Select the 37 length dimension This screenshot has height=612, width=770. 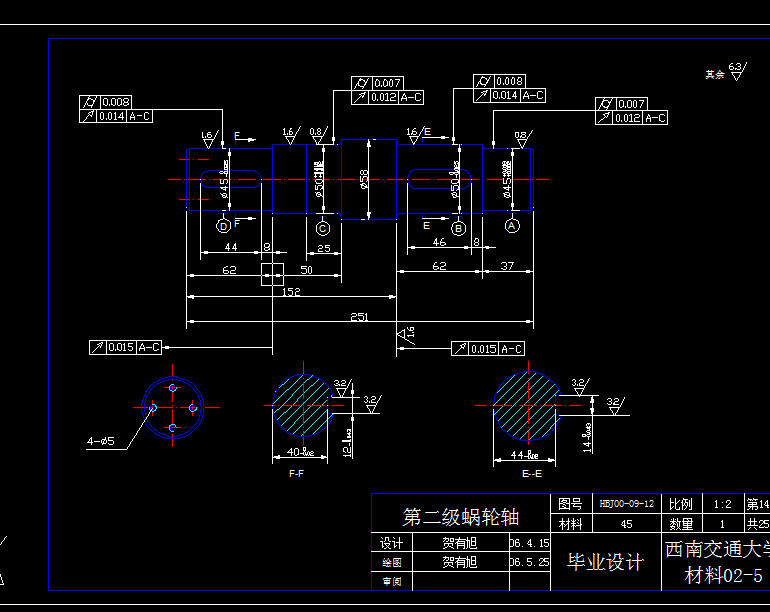pos(507,266)
